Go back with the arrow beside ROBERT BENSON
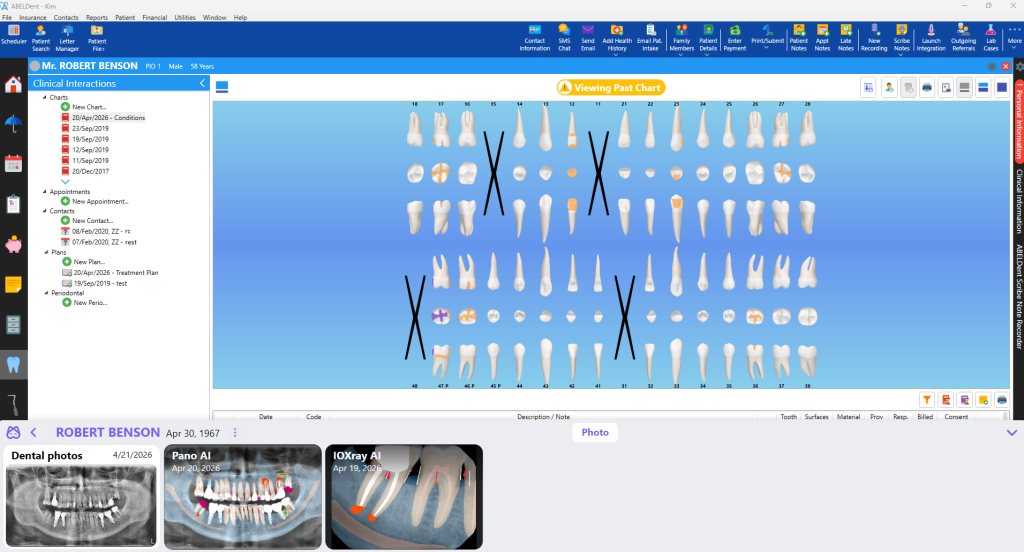The image size is (1024, 552). [33, 432]
